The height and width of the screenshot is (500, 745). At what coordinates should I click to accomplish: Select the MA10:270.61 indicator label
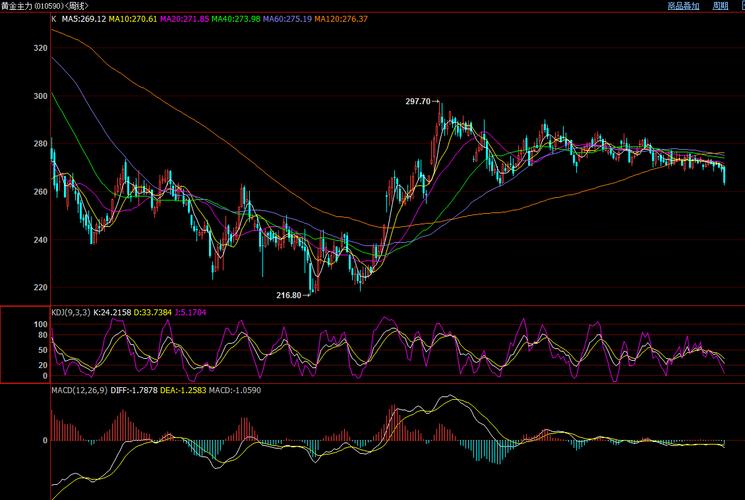click(x=133, y=19)
